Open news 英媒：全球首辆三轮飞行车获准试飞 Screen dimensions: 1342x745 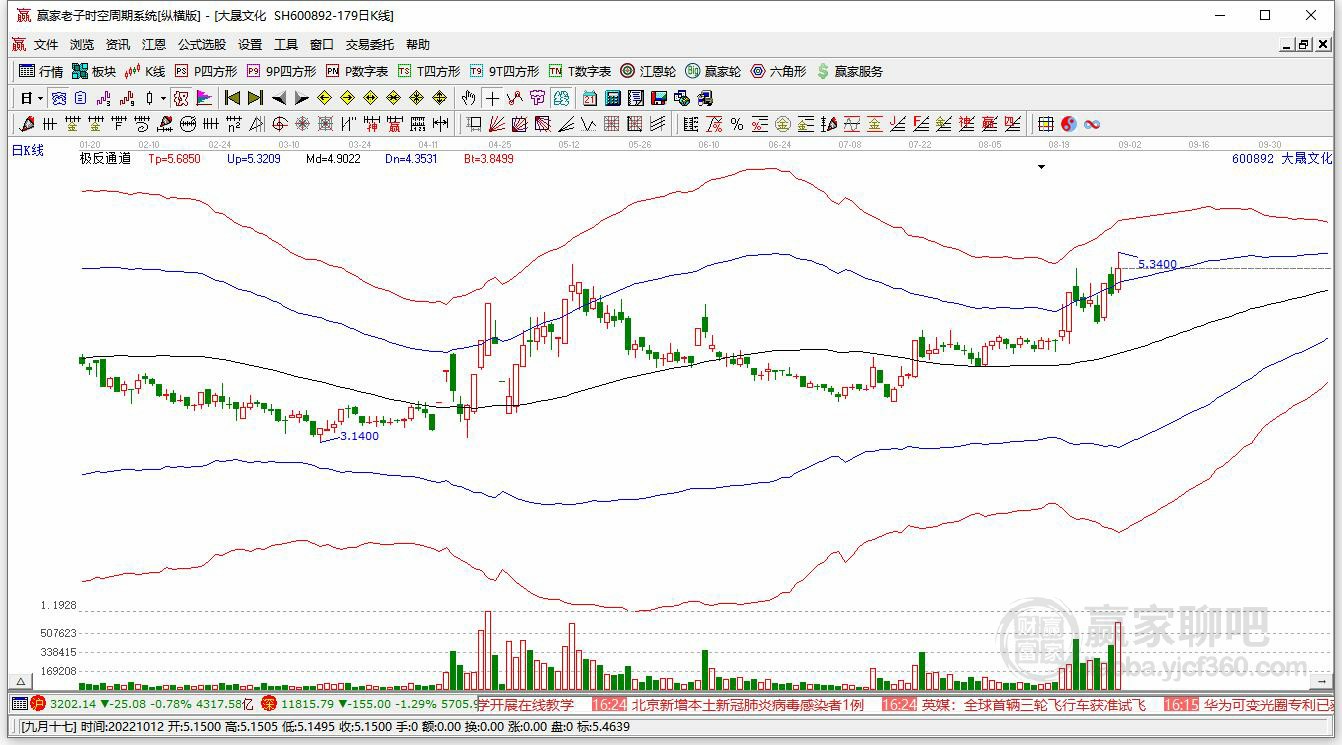click(x=1033, y=705)
